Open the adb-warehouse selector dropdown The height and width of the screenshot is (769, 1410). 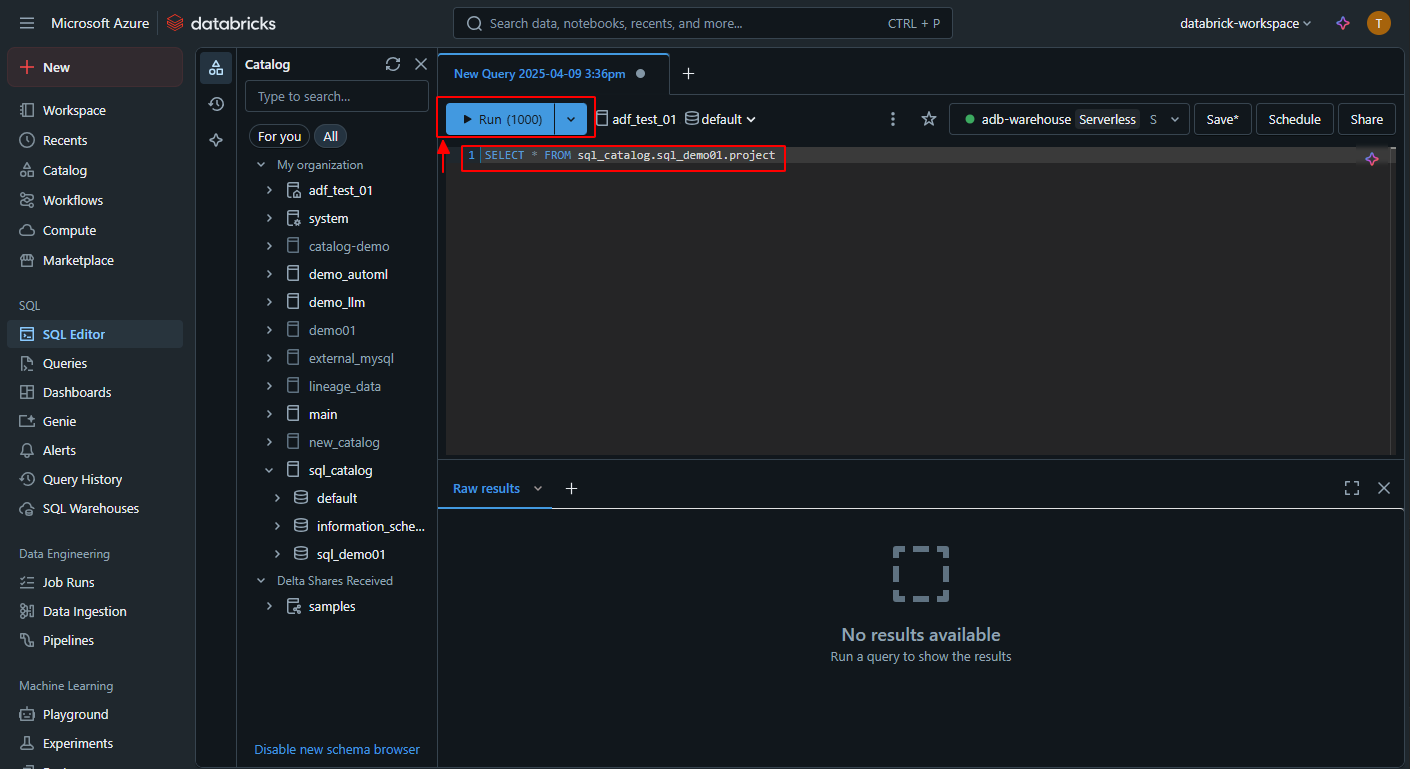1069,119
